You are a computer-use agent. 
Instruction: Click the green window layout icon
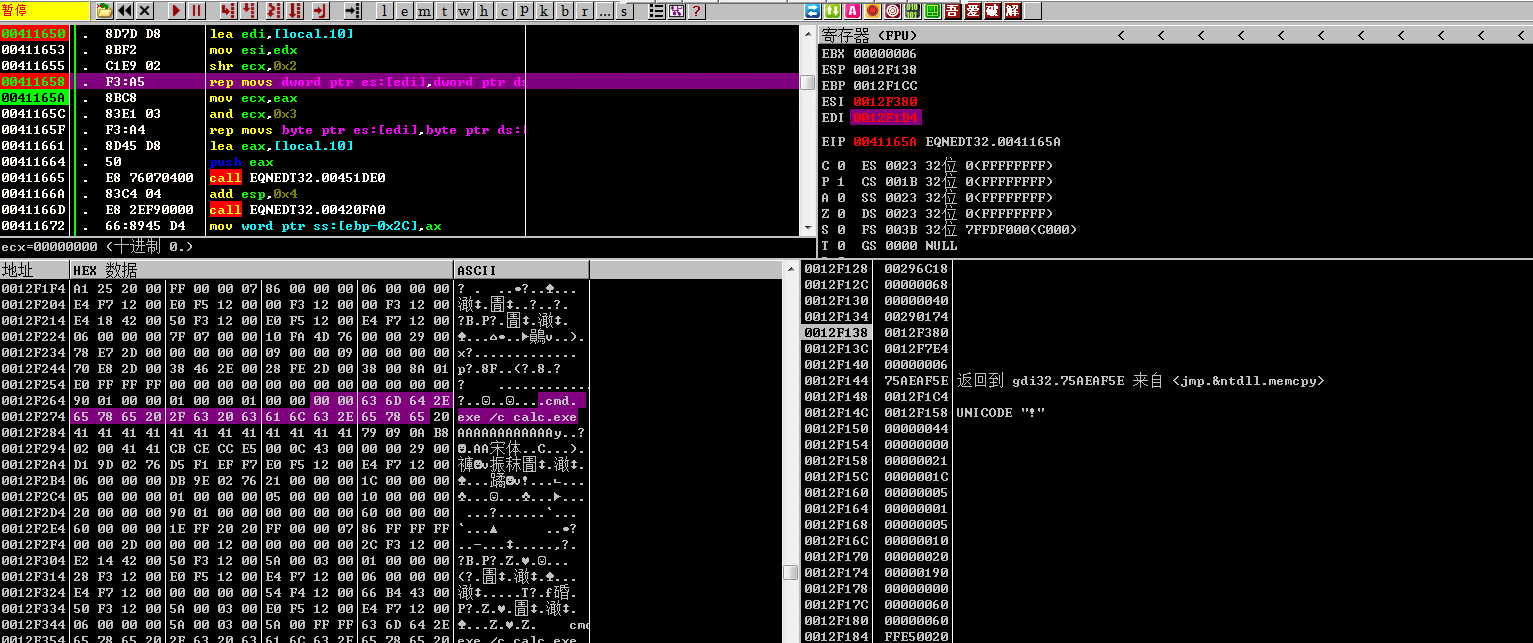pyautogui.click(x=932, y=11)
